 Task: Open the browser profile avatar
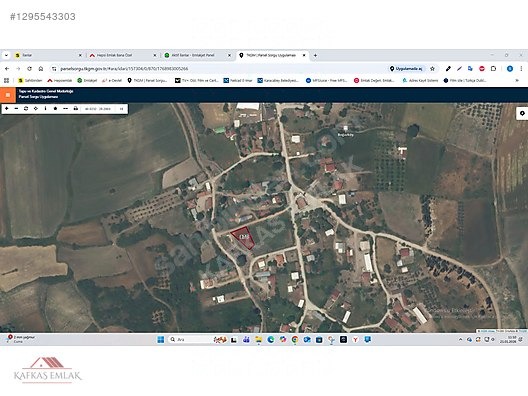point(510,69)
